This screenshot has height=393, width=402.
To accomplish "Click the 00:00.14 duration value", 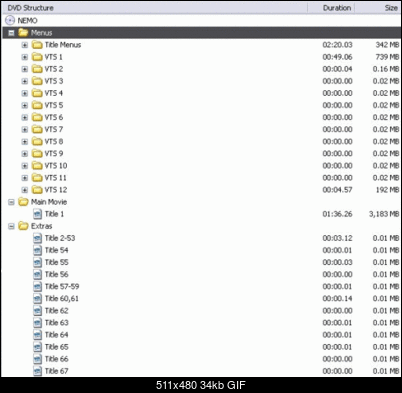I will (x=337, y=298).
